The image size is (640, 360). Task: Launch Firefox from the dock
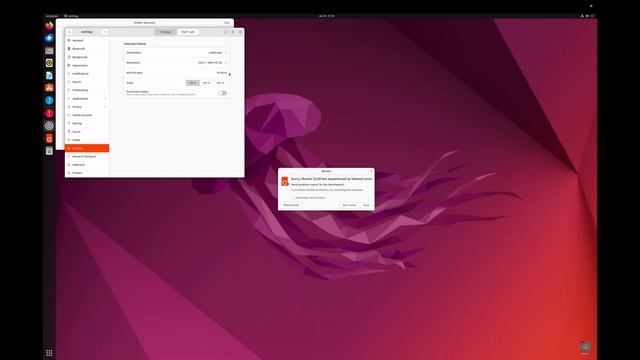pos(49,26)
